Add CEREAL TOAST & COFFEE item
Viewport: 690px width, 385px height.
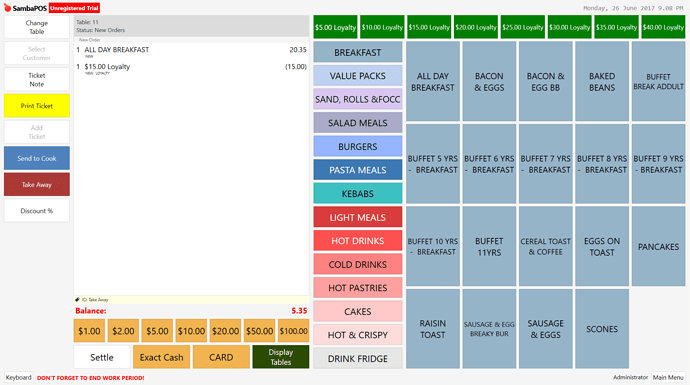click(546, 246)
